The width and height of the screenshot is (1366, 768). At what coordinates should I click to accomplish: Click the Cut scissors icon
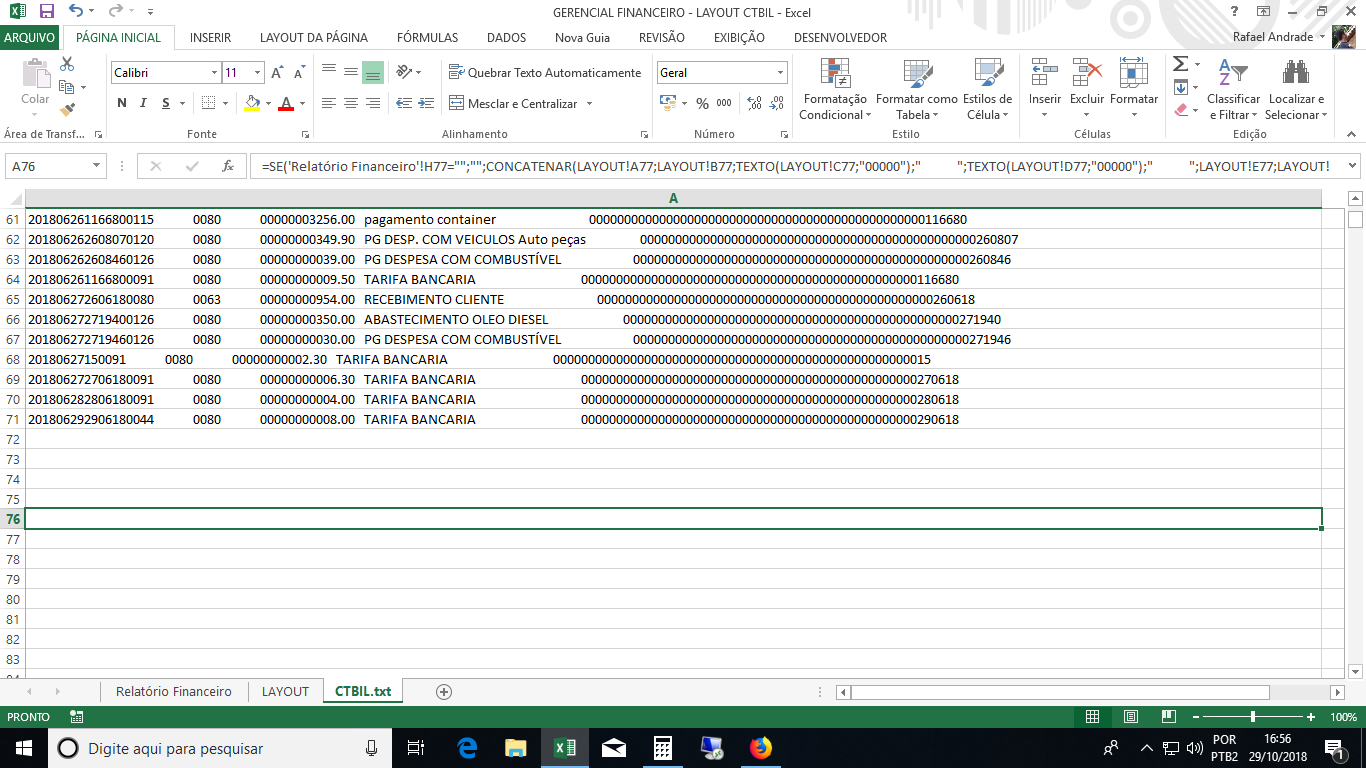(67, 64)
